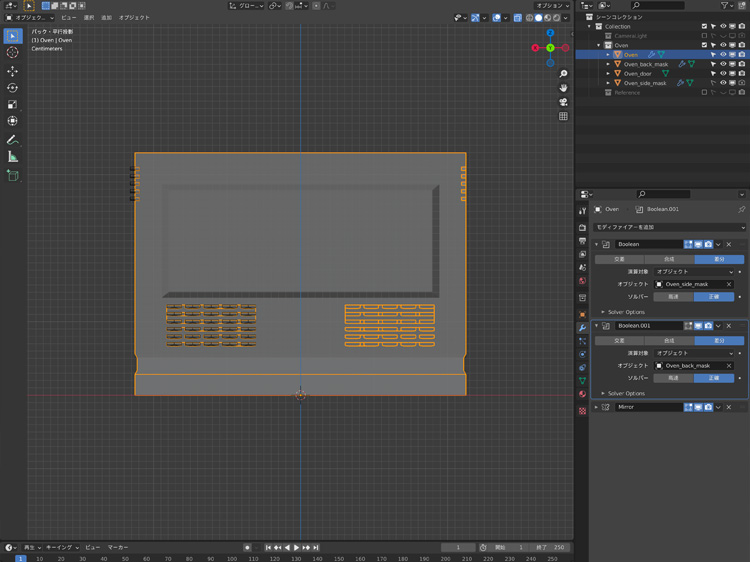Image resolution: width=750 pixels, height=562 pixels.
Task: Activate the Measure tool
Action: tap(13, 156)
